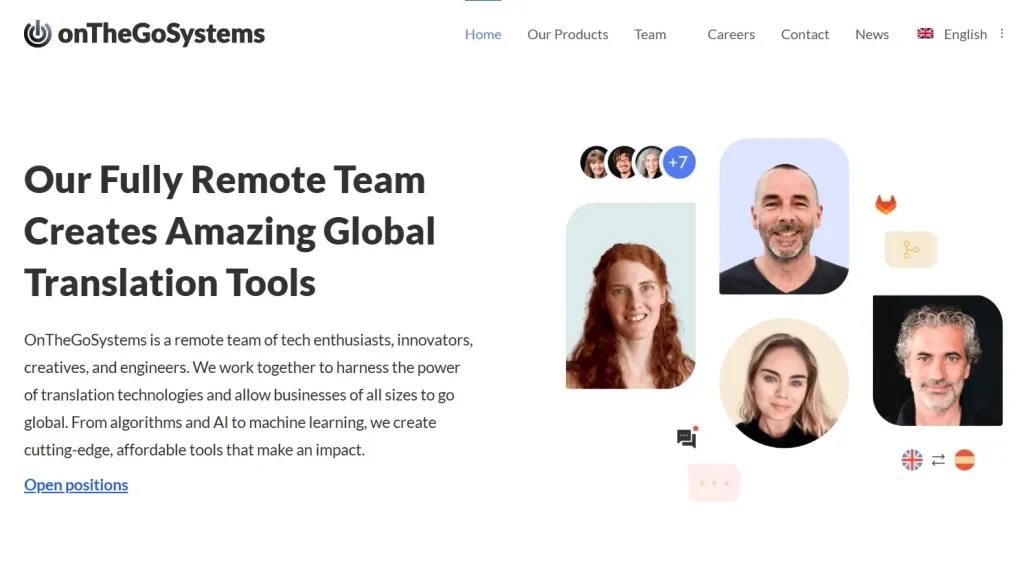
Task: Open the Our Products menu
Action: click(568, 34)
